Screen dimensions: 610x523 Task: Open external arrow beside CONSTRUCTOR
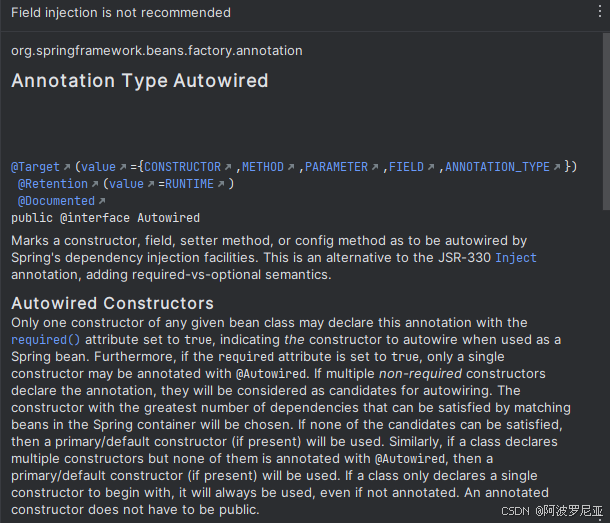[x=228, y=167]
